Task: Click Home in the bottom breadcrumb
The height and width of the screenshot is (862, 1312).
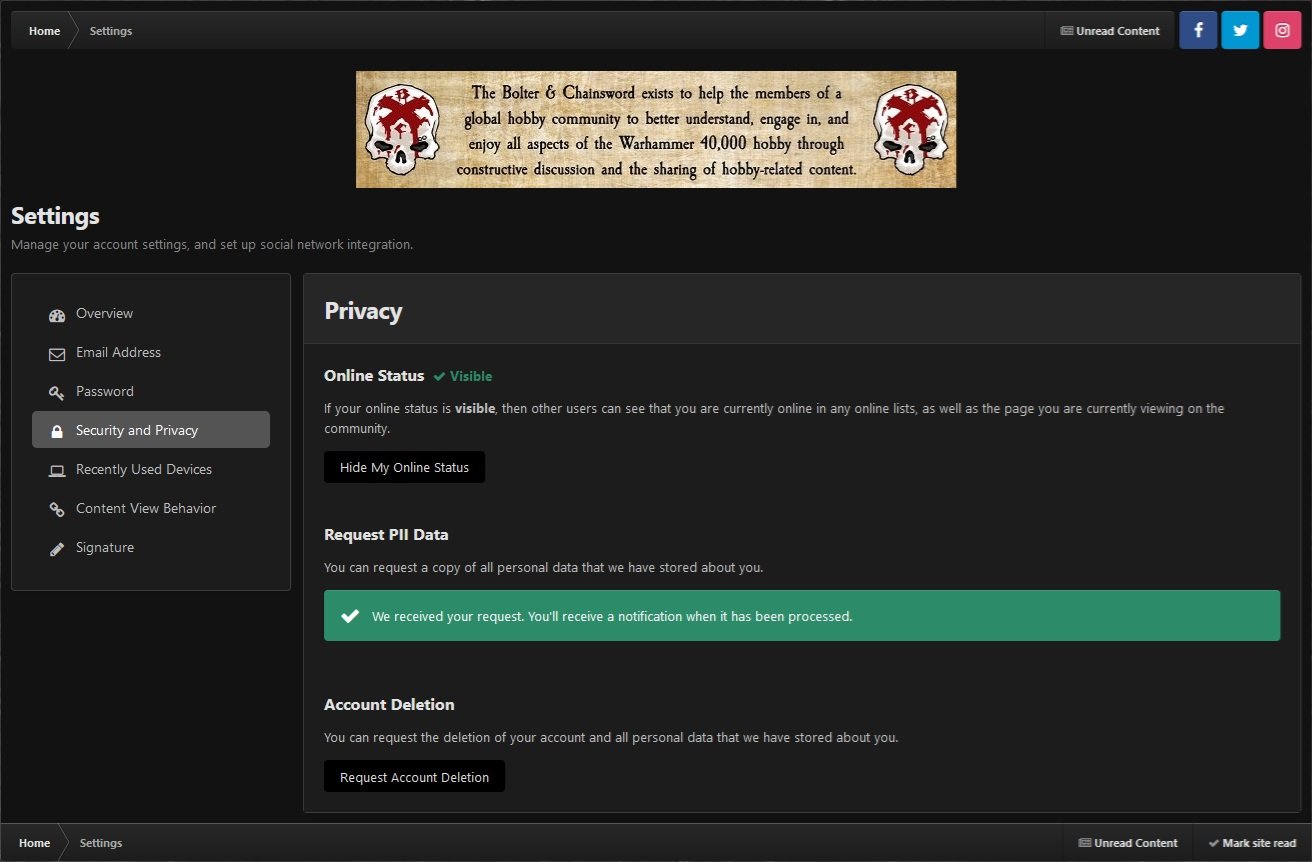Action: click(x=34, y=843)
